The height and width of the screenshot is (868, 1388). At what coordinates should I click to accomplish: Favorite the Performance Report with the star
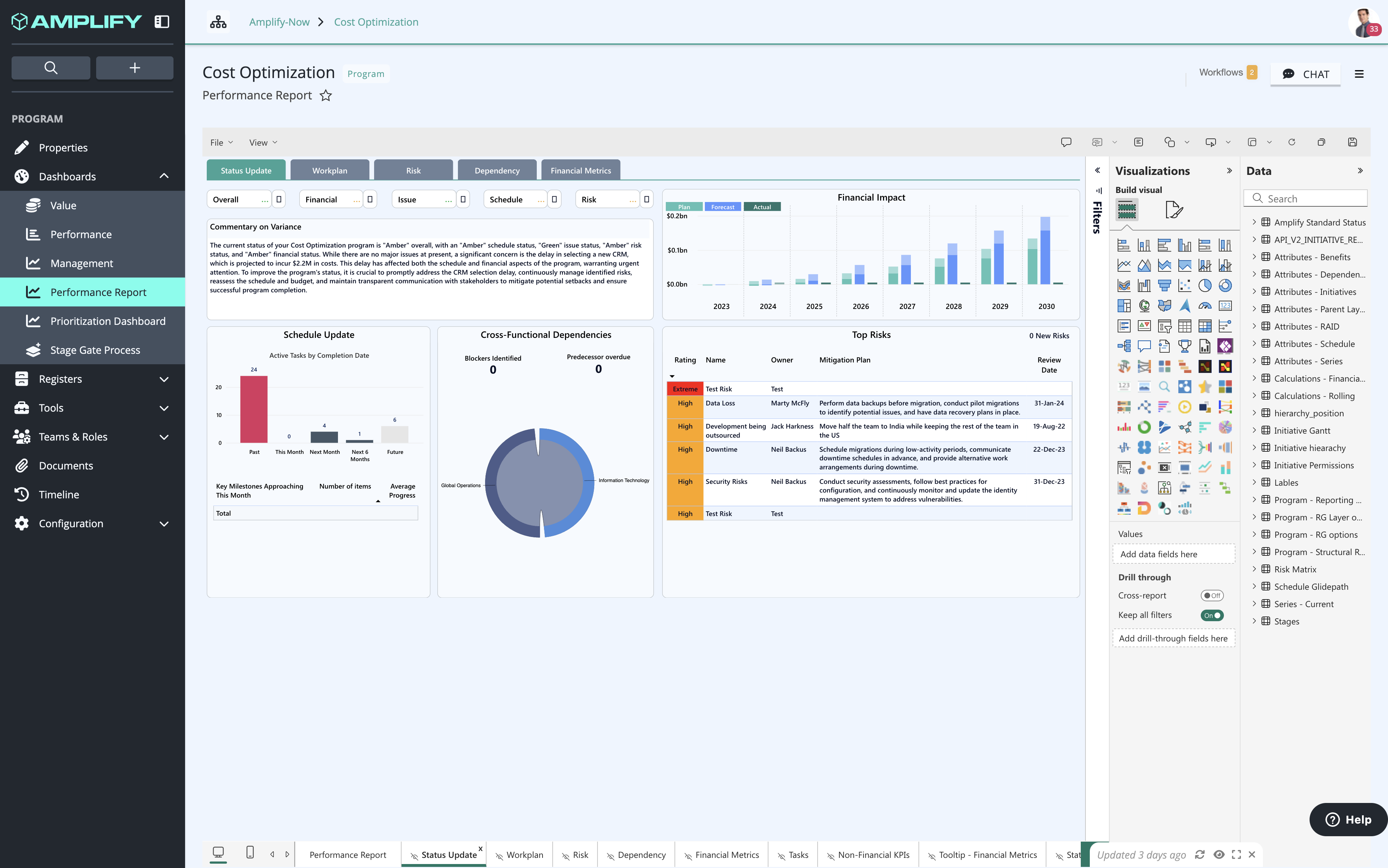(x=326, y=95)
